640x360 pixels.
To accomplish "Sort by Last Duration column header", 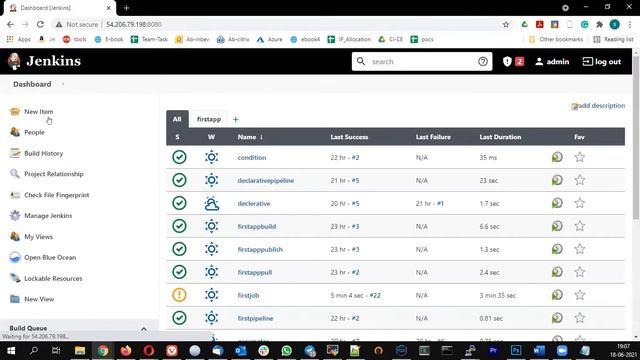I will (x=500, y=137).
